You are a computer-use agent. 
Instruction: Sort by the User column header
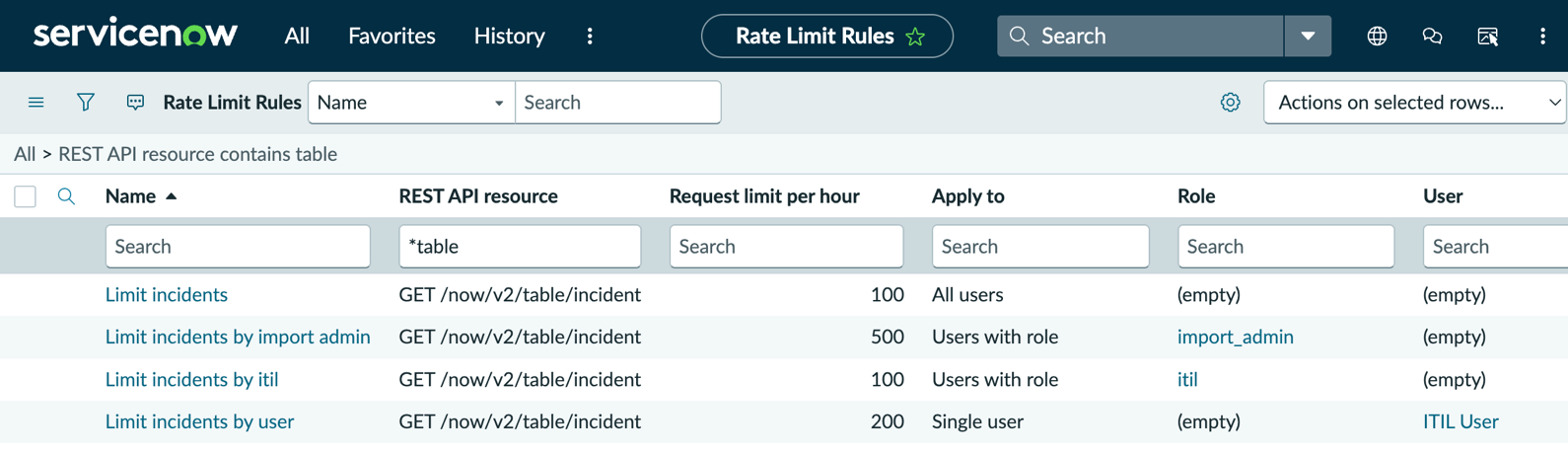pos(1443,196)
